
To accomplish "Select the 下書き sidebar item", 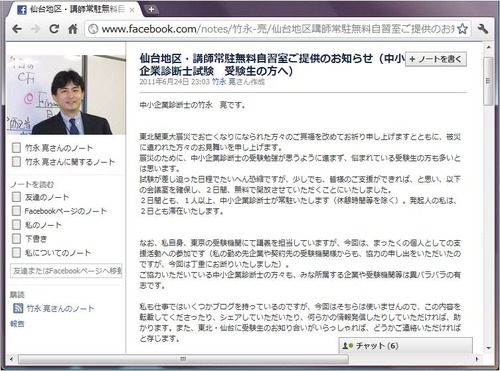I will (x=29, y=239).
